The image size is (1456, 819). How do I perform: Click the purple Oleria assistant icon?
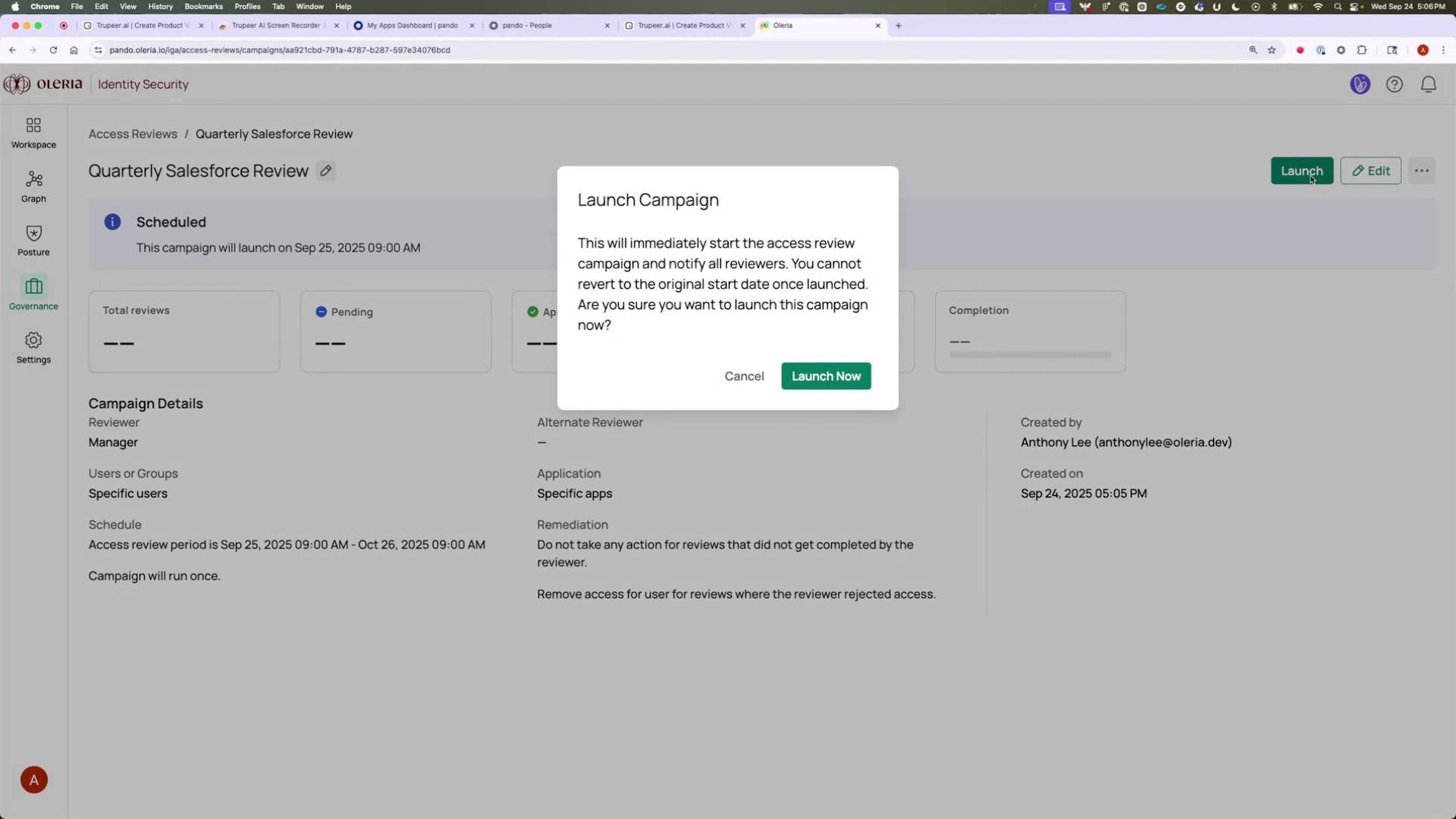pyautogui.click(x=1360, y=84)
